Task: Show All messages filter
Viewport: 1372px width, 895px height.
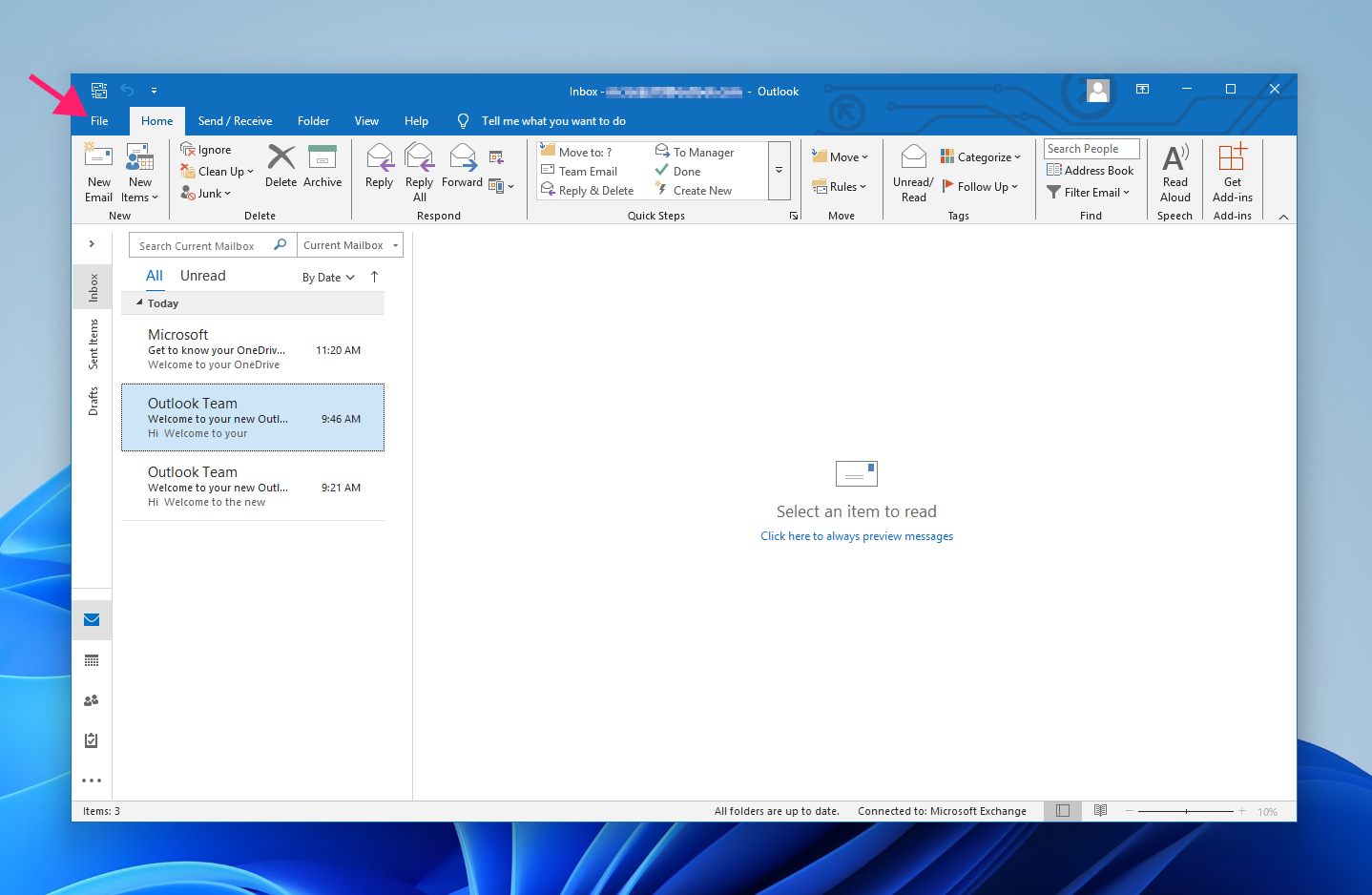Action: pos(155,276)
